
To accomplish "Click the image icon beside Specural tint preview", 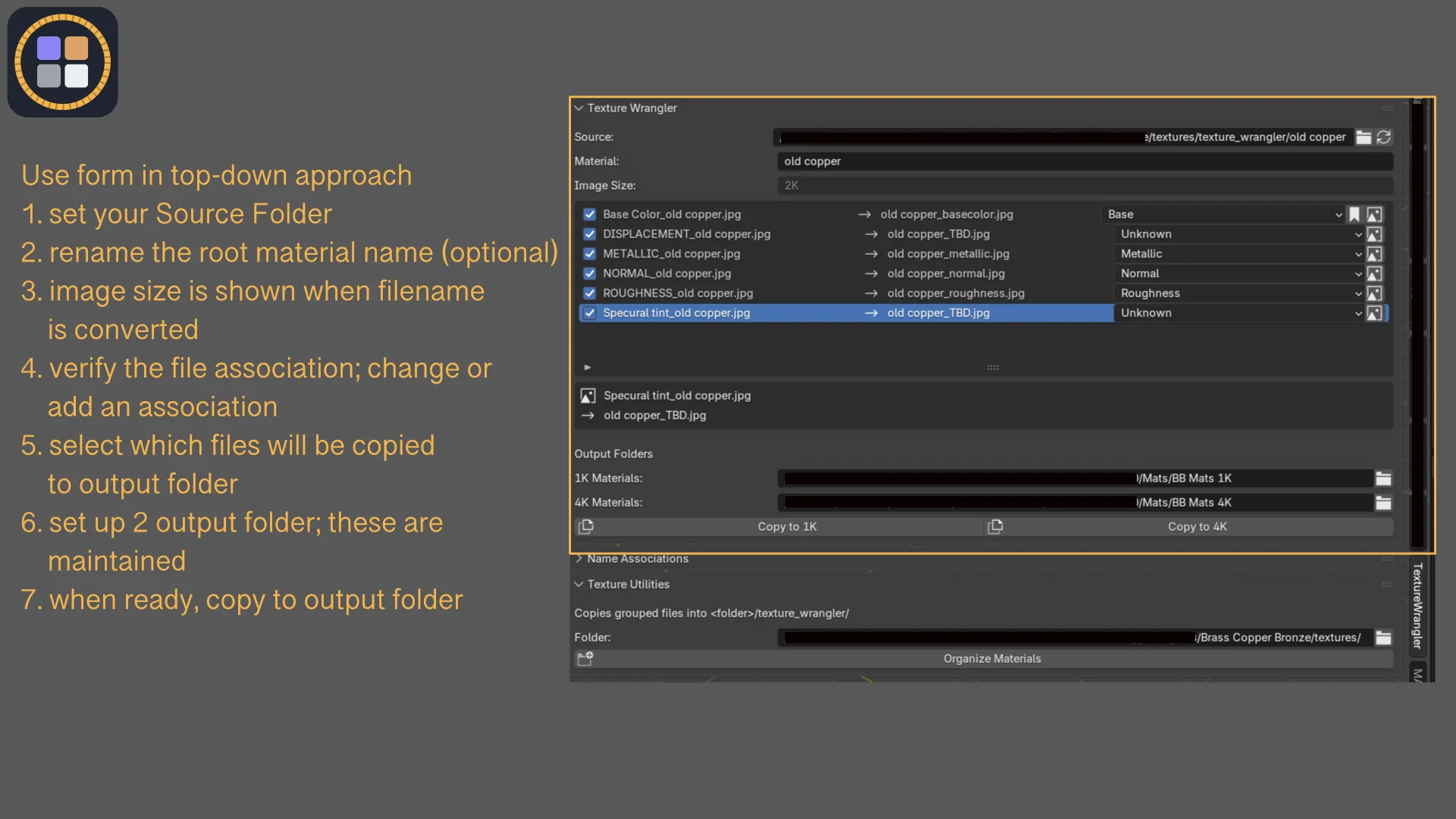I will [588, 396].
